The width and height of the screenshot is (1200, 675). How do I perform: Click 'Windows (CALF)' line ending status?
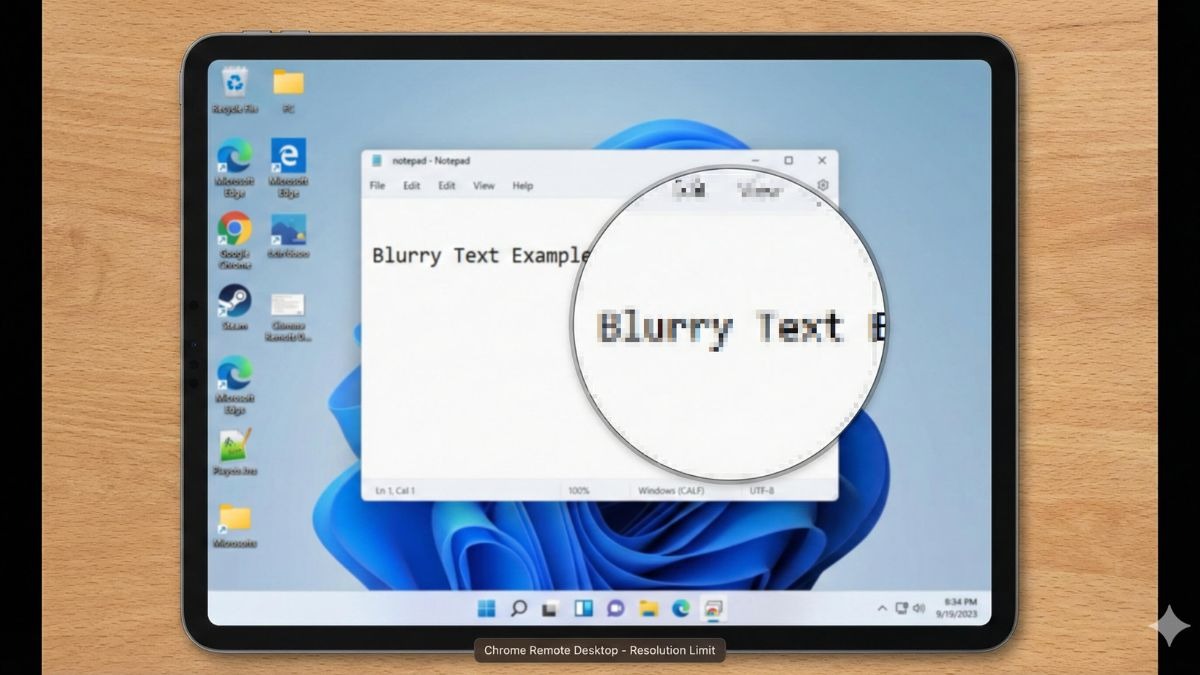pos(671,491)
